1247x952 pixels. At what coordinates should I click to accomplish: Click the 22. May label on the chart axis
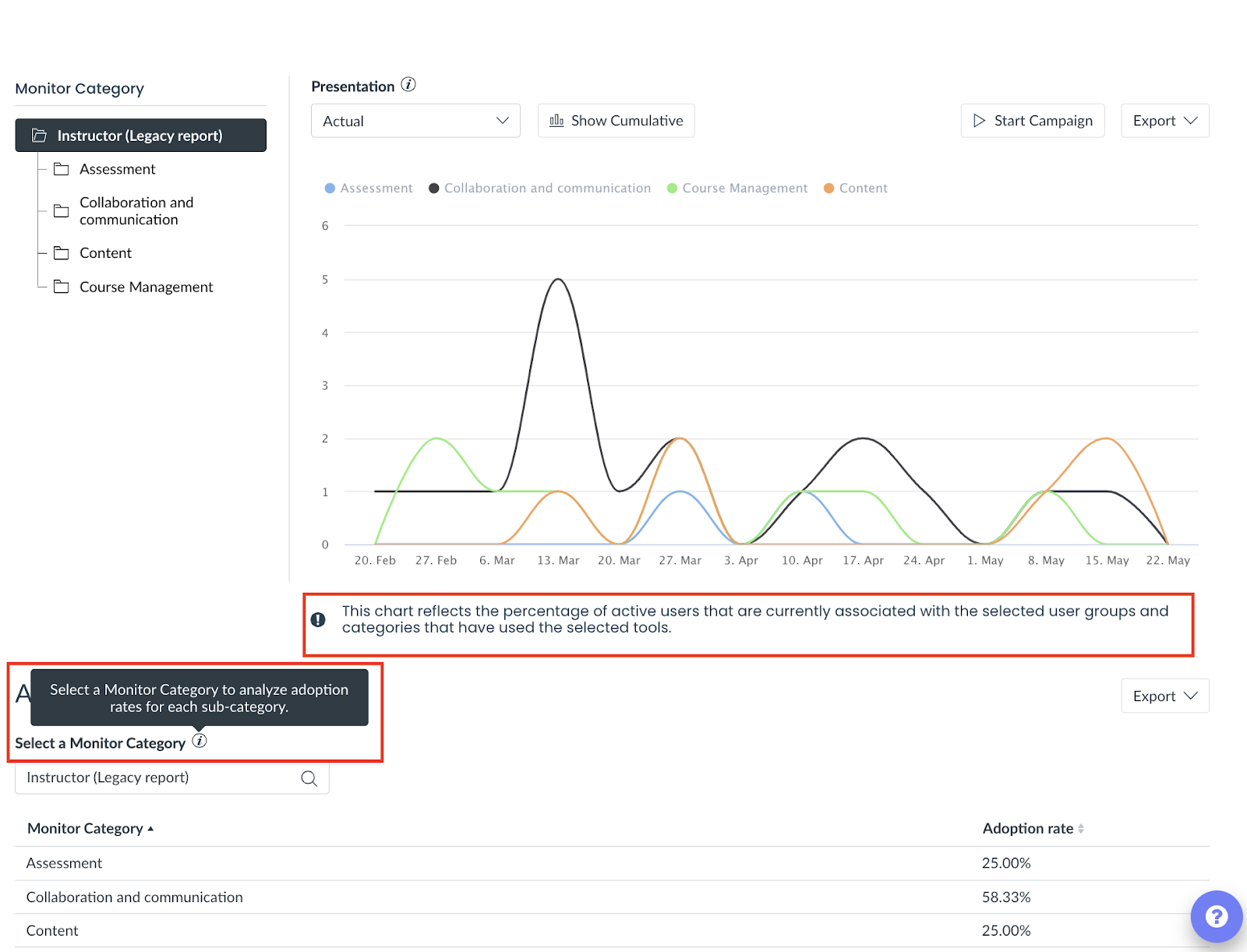1168,560
